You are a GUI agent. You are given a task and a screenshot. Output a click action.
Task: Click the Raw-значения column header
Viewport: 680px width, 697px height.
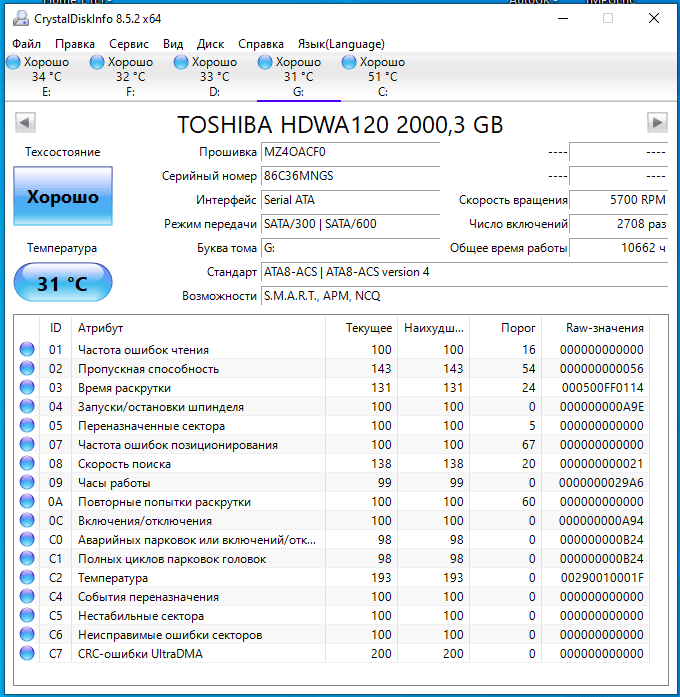604,328
